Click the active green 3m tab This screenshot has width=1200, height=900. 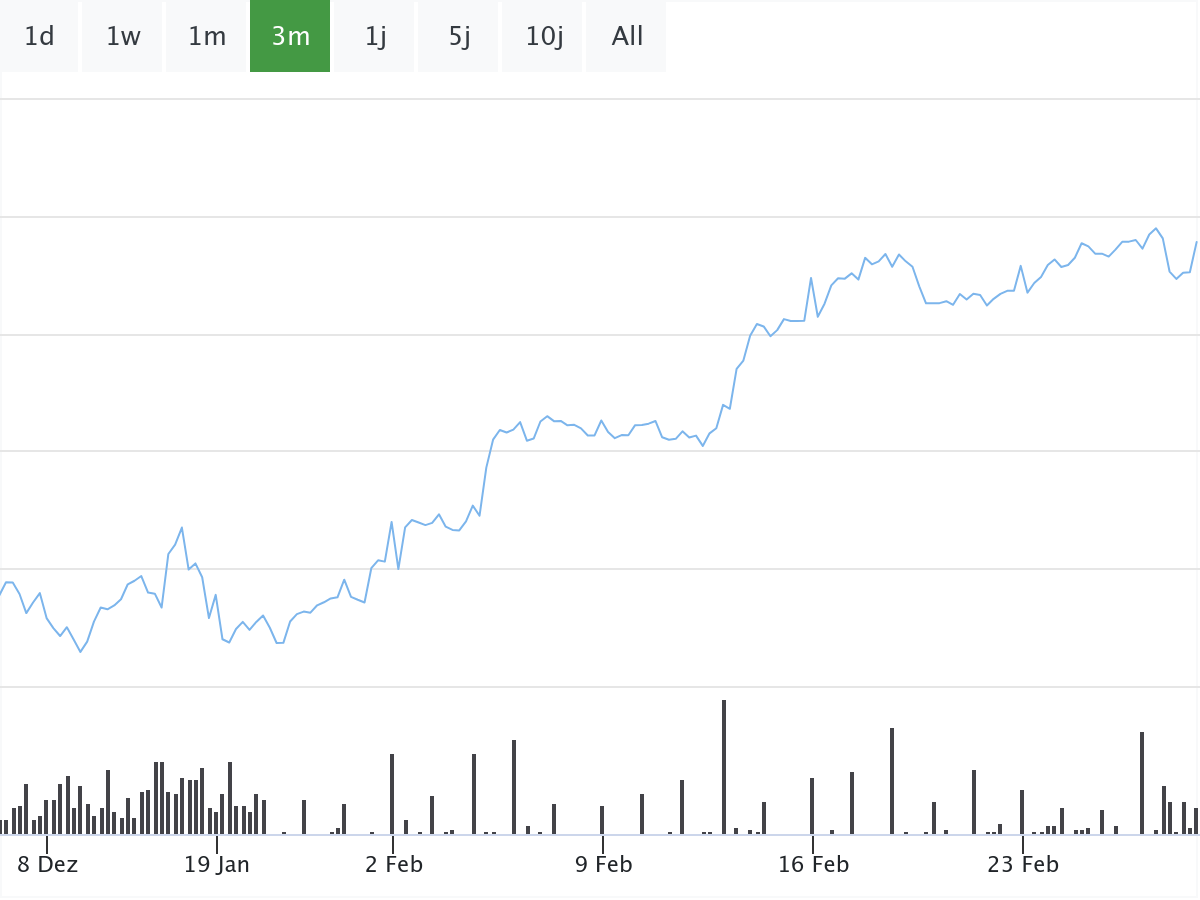pyautogui.click(x=290, y=37)
